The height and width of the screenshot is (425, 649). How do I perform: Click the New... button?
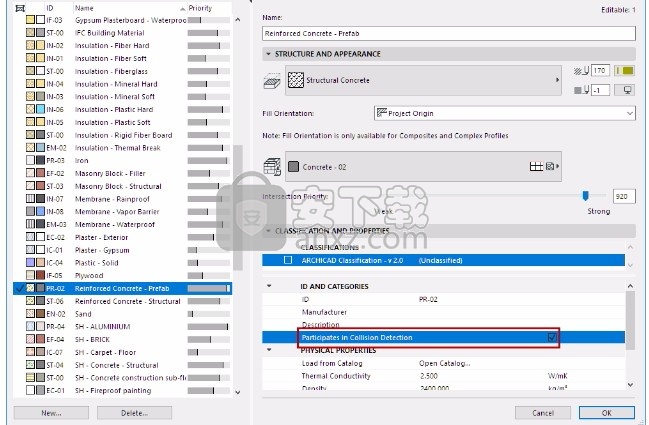51,413
